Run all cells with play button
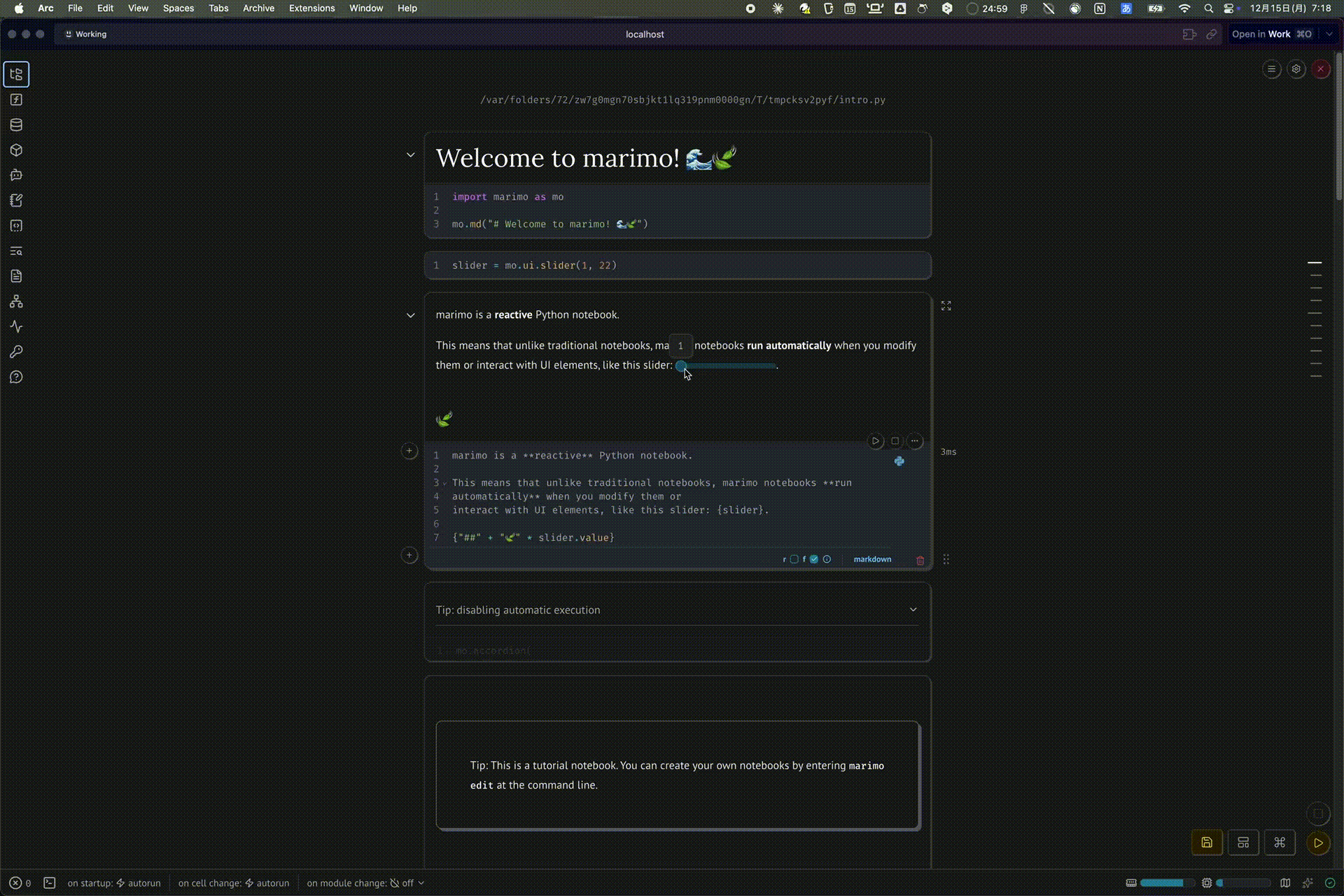This screenshot has height=896, width=1344. point(1318,843)
